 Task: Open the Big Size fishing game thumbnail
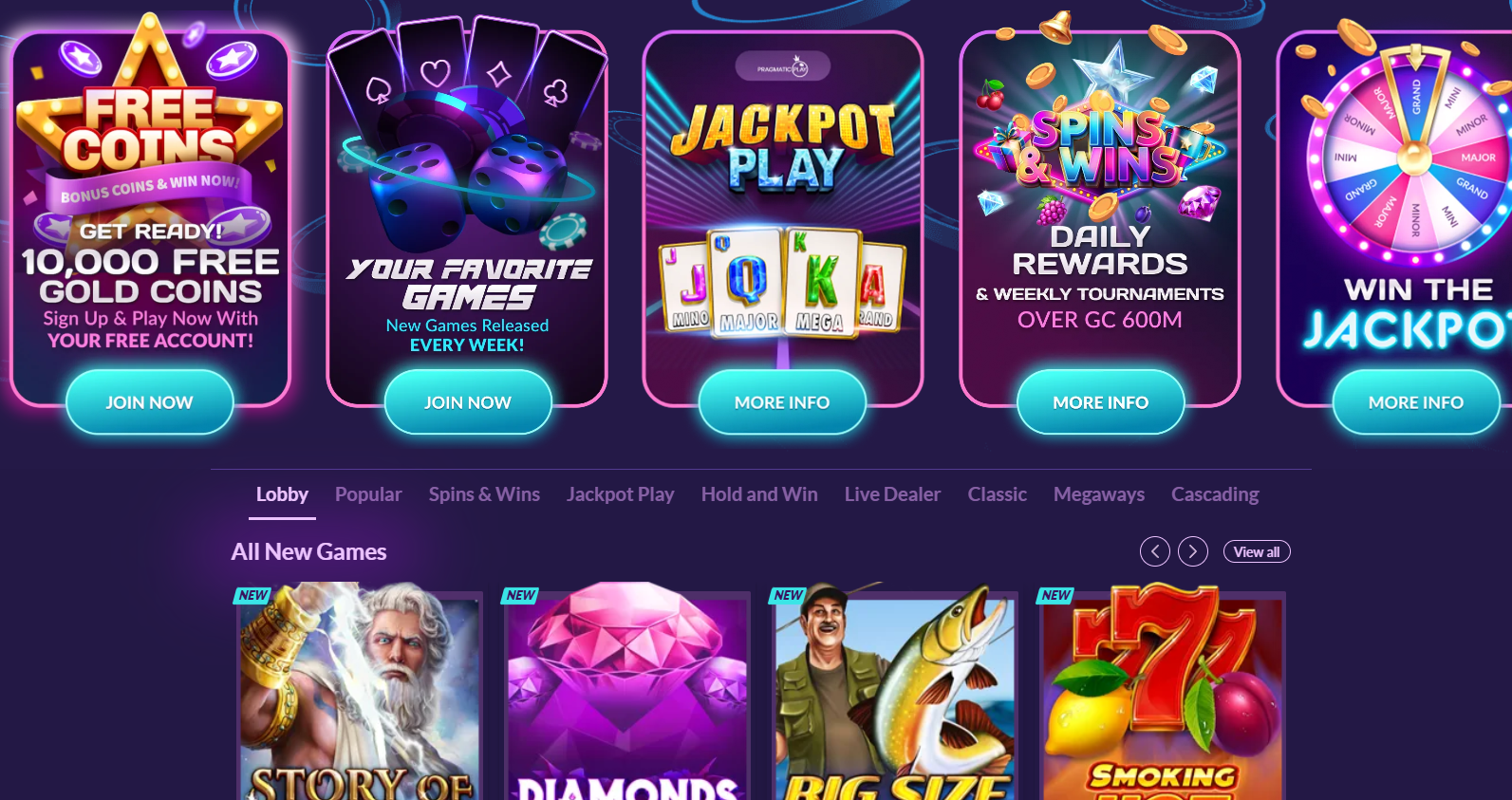[895, 693]
